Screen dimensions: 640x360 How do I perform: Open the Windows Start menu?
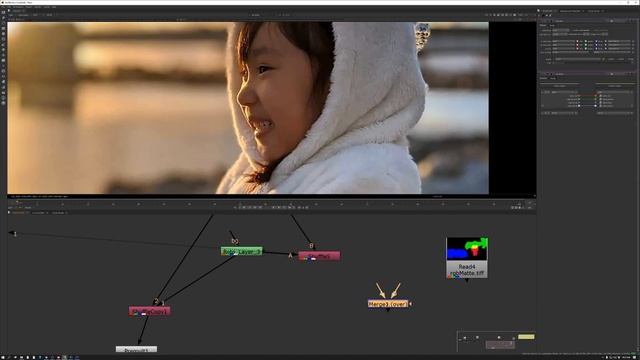[x=3, y=357]
